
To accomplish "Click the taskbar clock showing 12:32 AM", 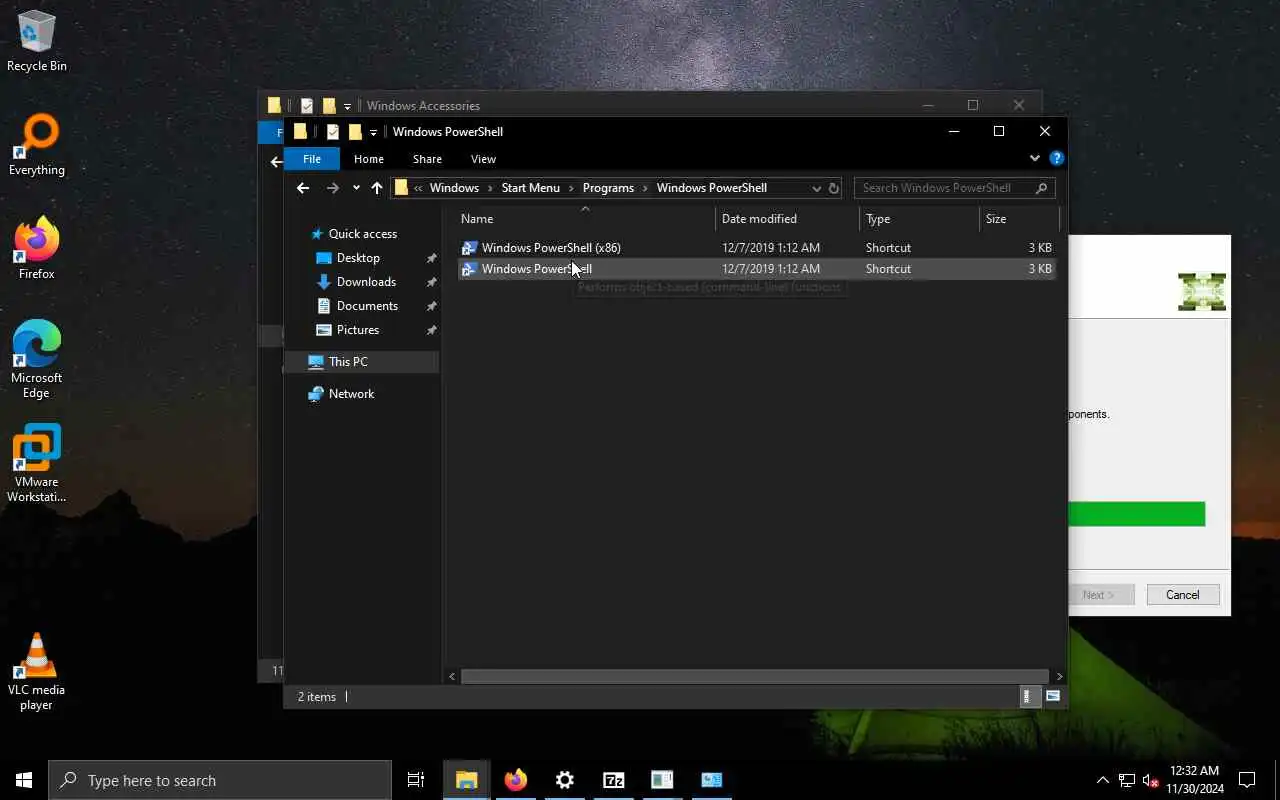I will (1194, 780).
